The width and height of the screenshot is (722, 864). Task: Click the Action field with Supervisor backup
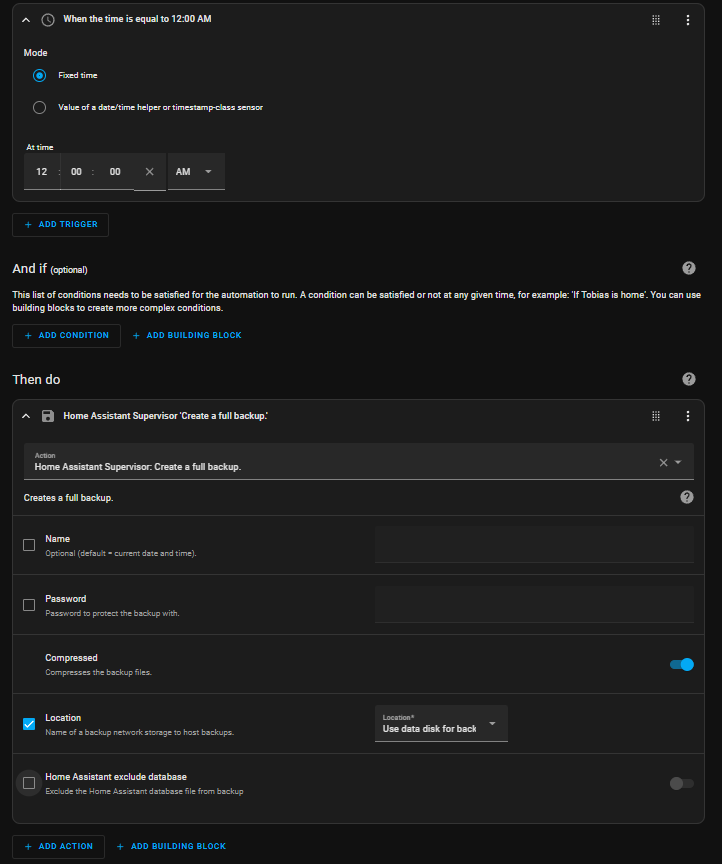click(x=359, y=461)
